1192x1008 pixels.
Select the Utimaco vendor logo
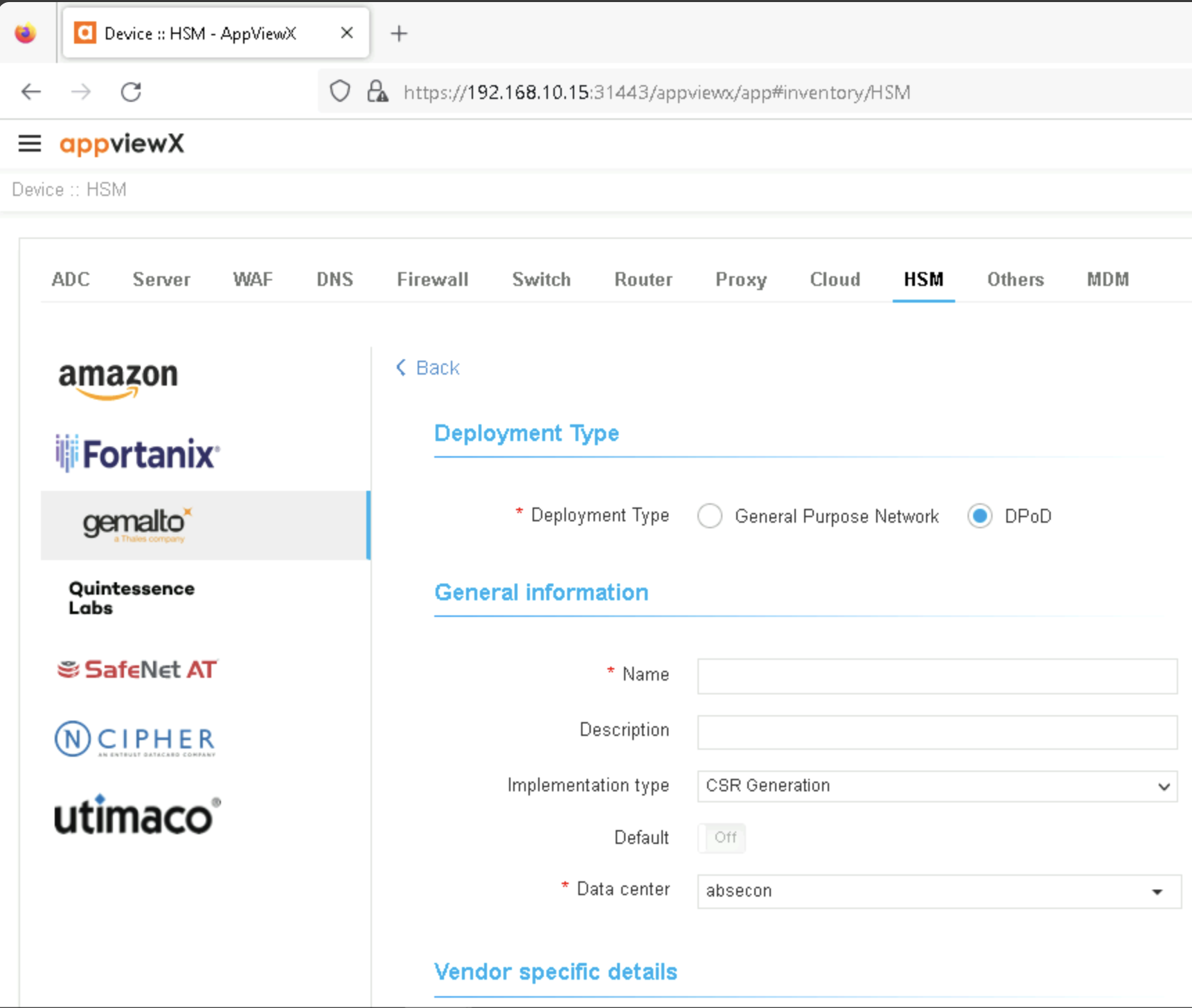click(137, 815)
